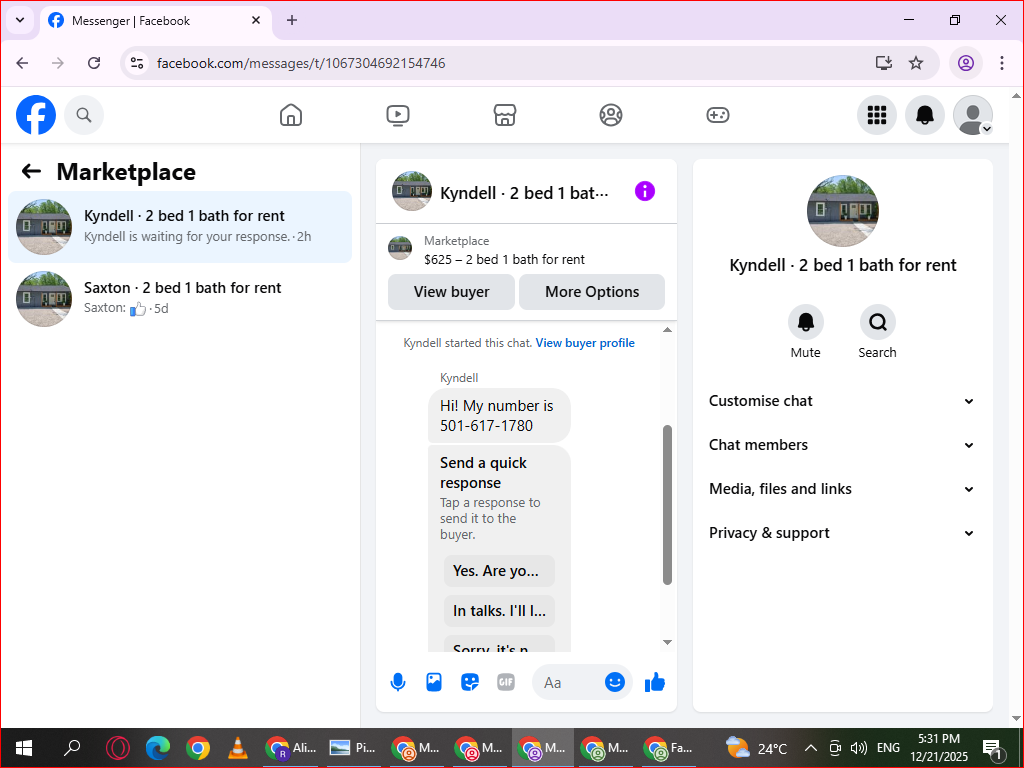Click the browser back button
The image size is (1024, 768).
point(22,63)
